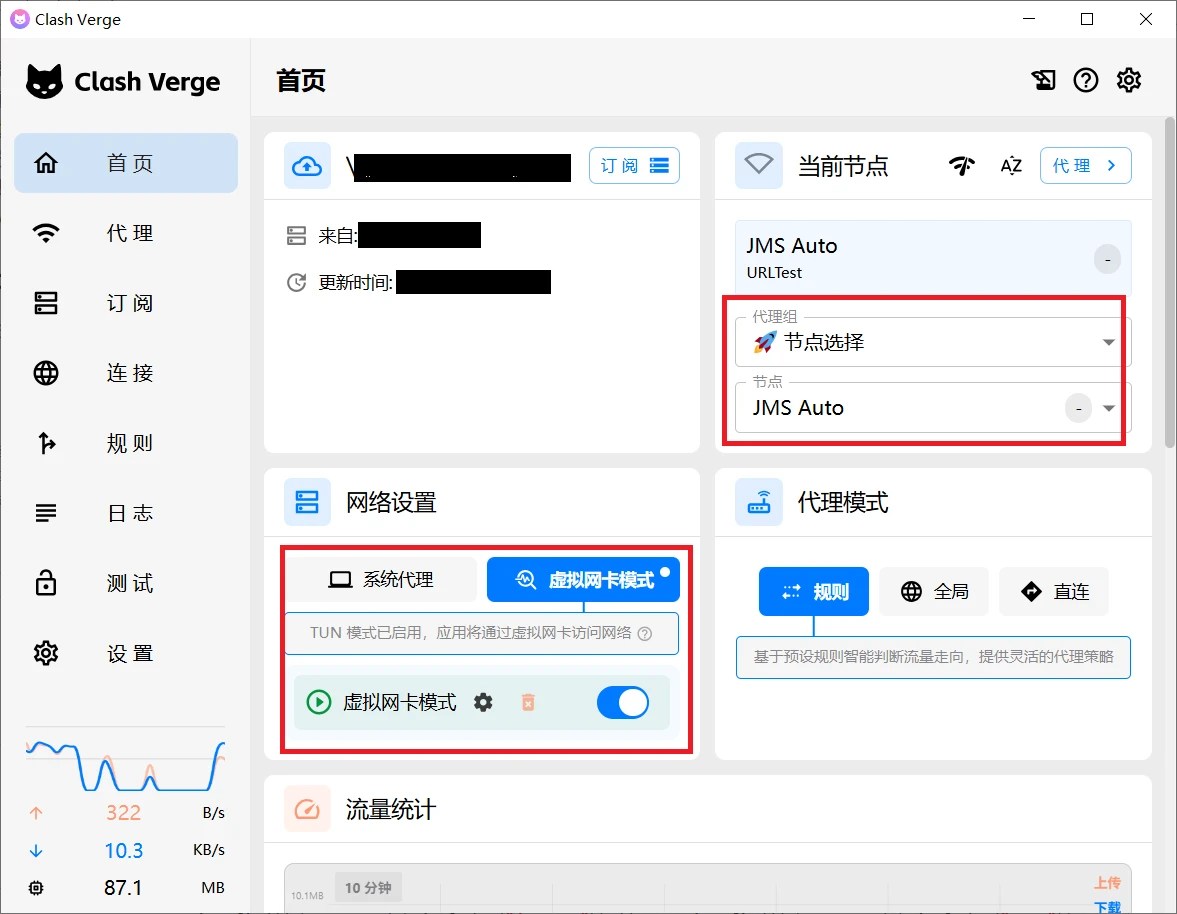Click the 当前节点 card wifi-shield icon
The height and width of the screenshot is (914, 1177).
pyautogui.click(x=759, y=165)
